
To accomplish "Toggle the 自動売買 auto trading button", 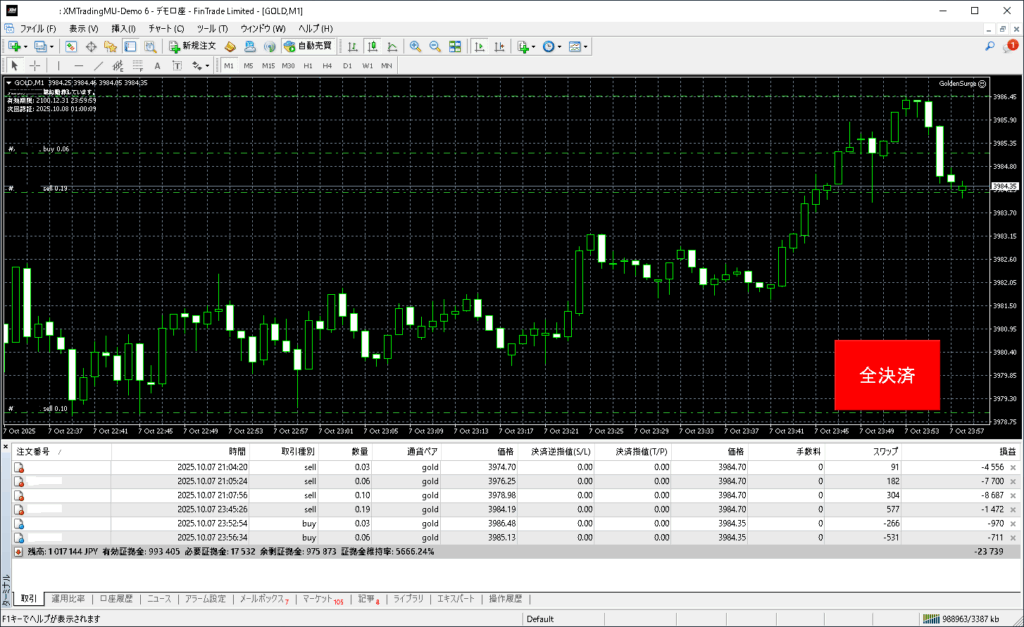I will pyautogui.click(x=308, y=46).
